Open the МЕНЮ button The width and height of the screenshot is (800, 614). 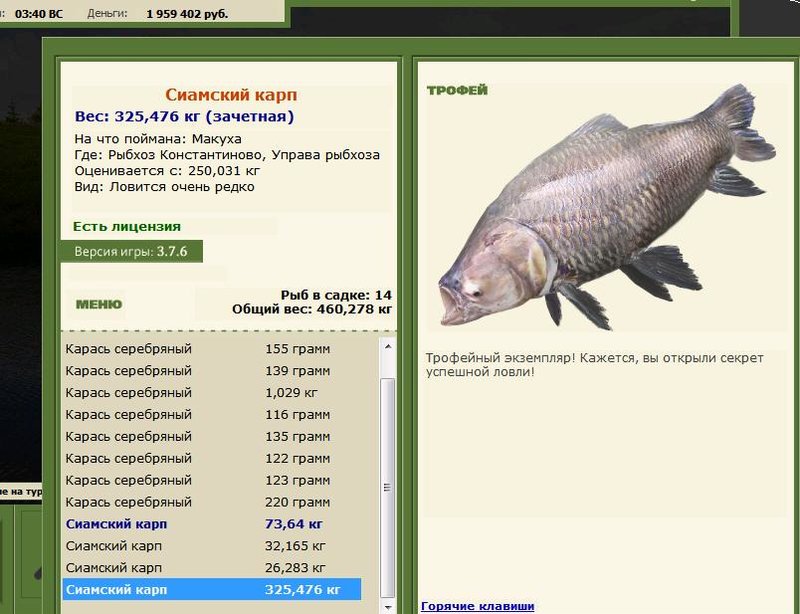point(98,304)
